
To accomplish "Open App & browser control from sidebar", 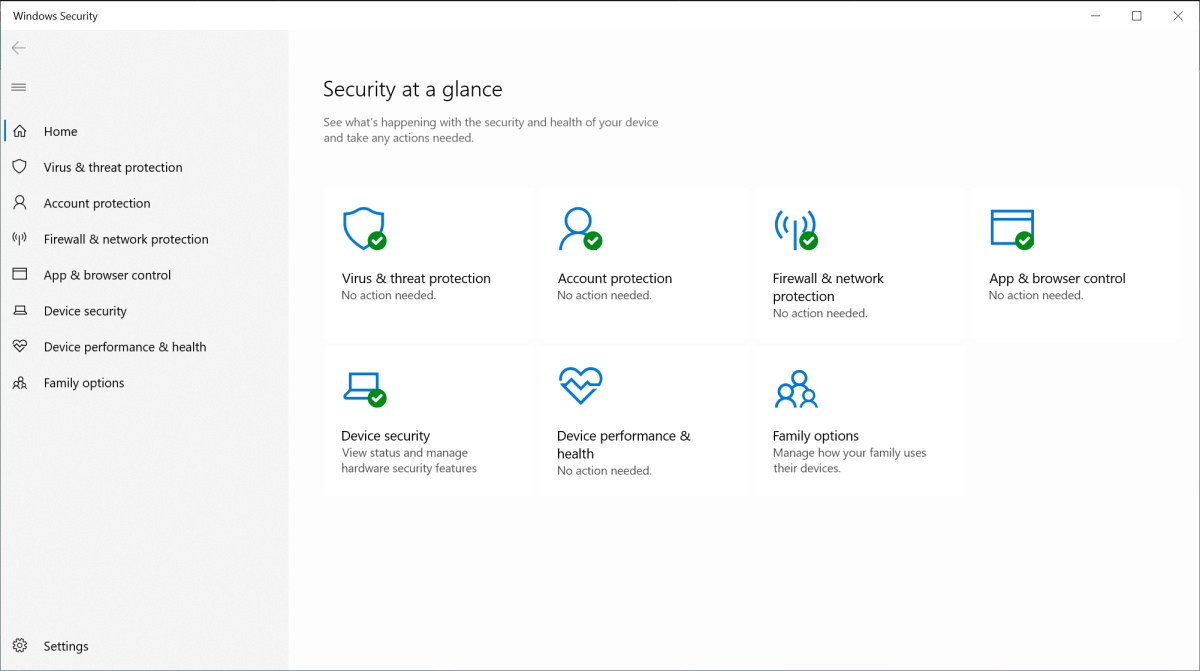I will coord(144,275).
